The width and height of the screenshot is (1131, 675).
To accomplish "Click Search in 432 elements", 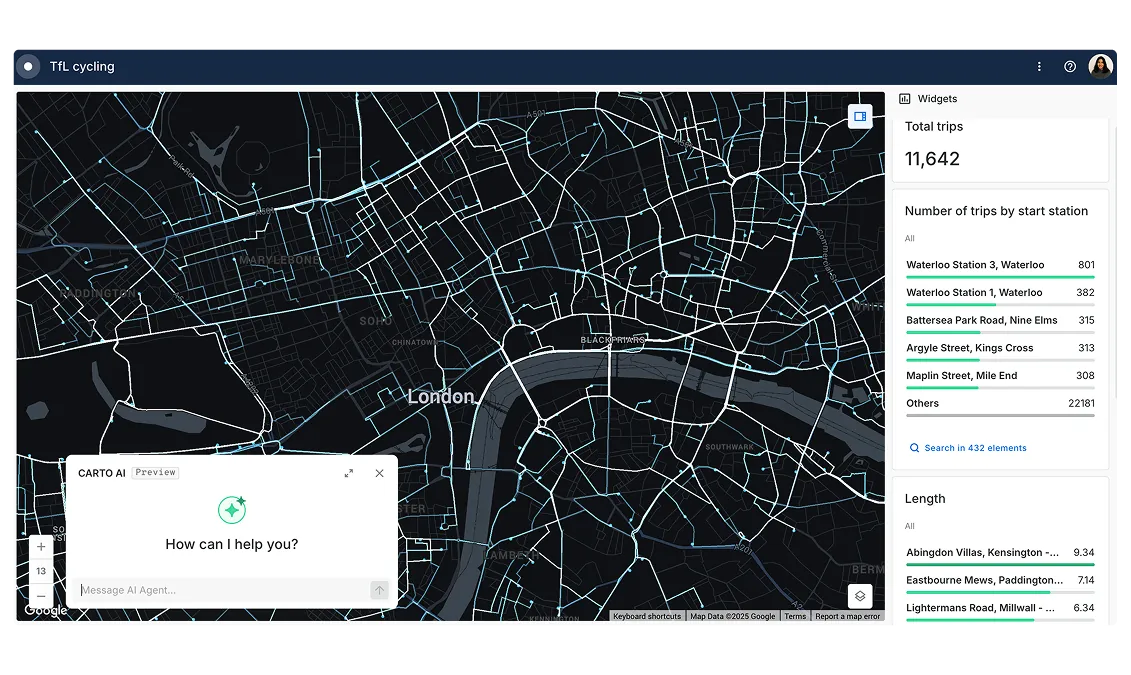I will tap(967, 447).
